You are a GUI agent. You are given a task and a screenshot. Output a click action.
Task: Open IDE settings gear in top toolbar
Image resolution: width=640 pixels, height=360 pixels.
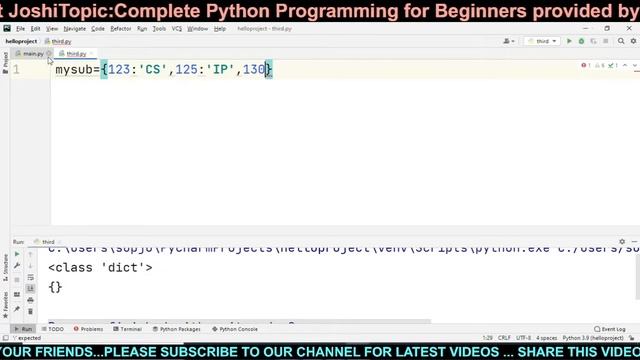pos(633,41)
